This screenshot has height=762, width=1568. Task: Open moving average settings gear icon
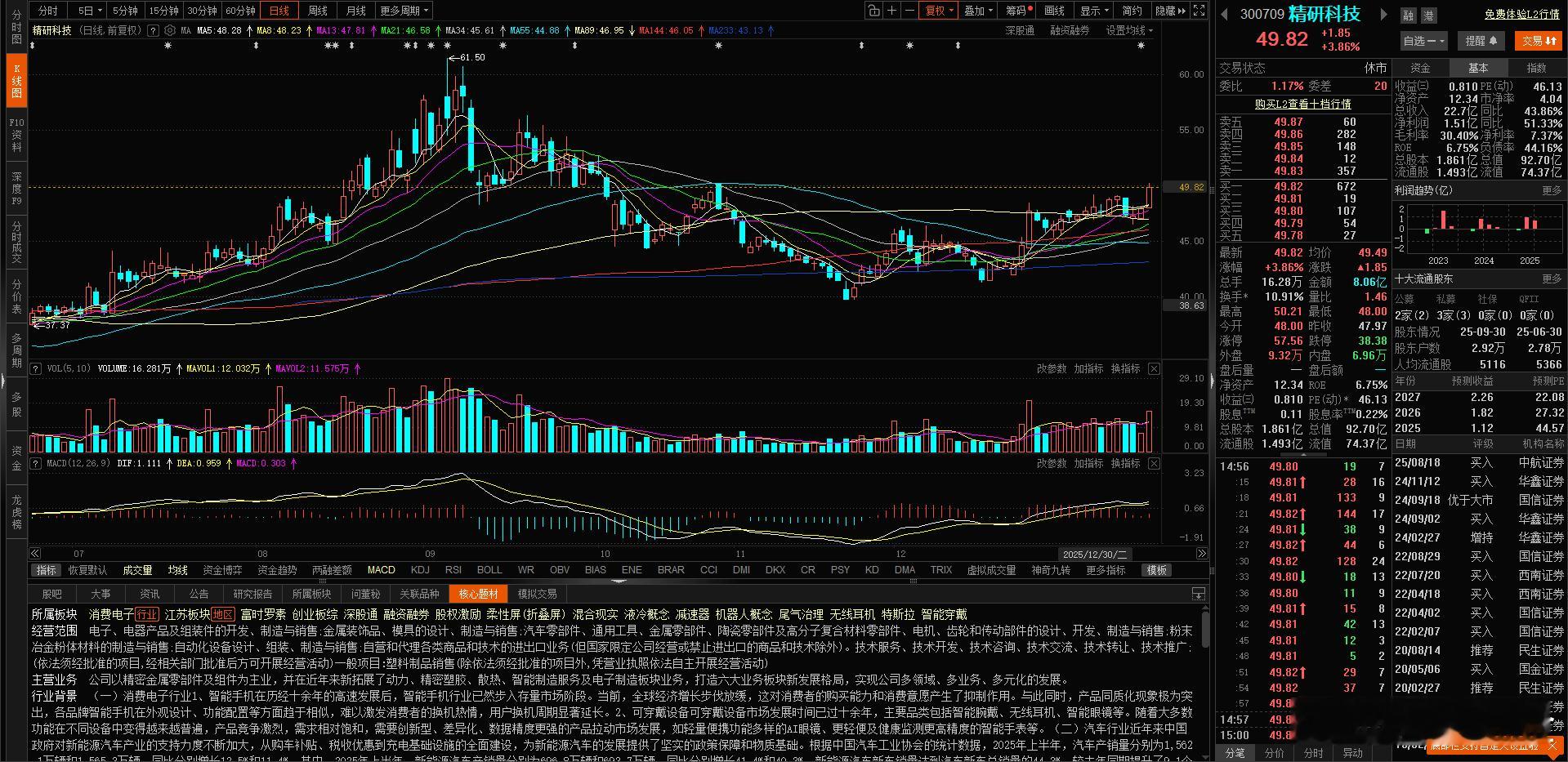point(170,30)
